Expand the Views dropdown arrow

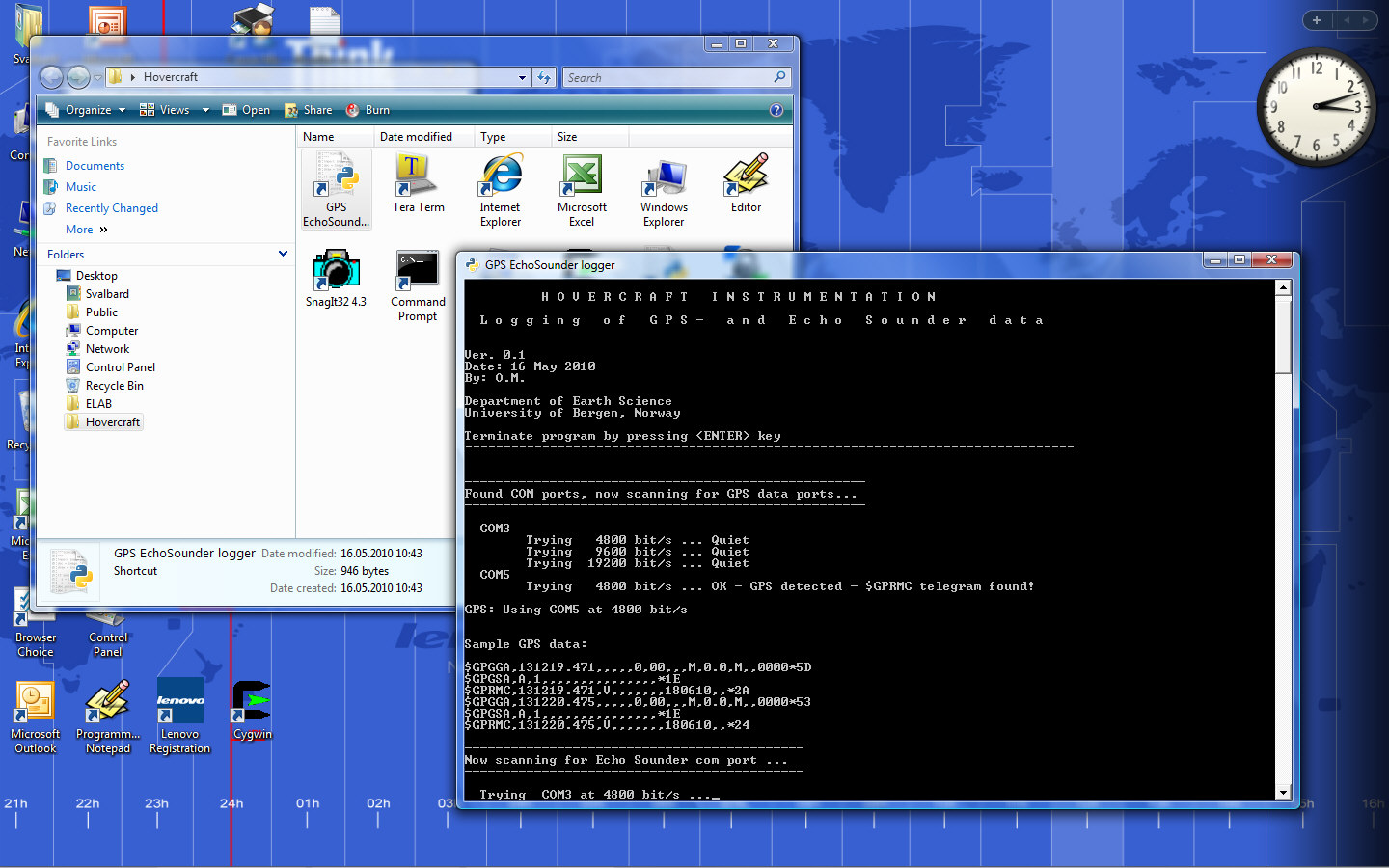click(x=205, y=110)
